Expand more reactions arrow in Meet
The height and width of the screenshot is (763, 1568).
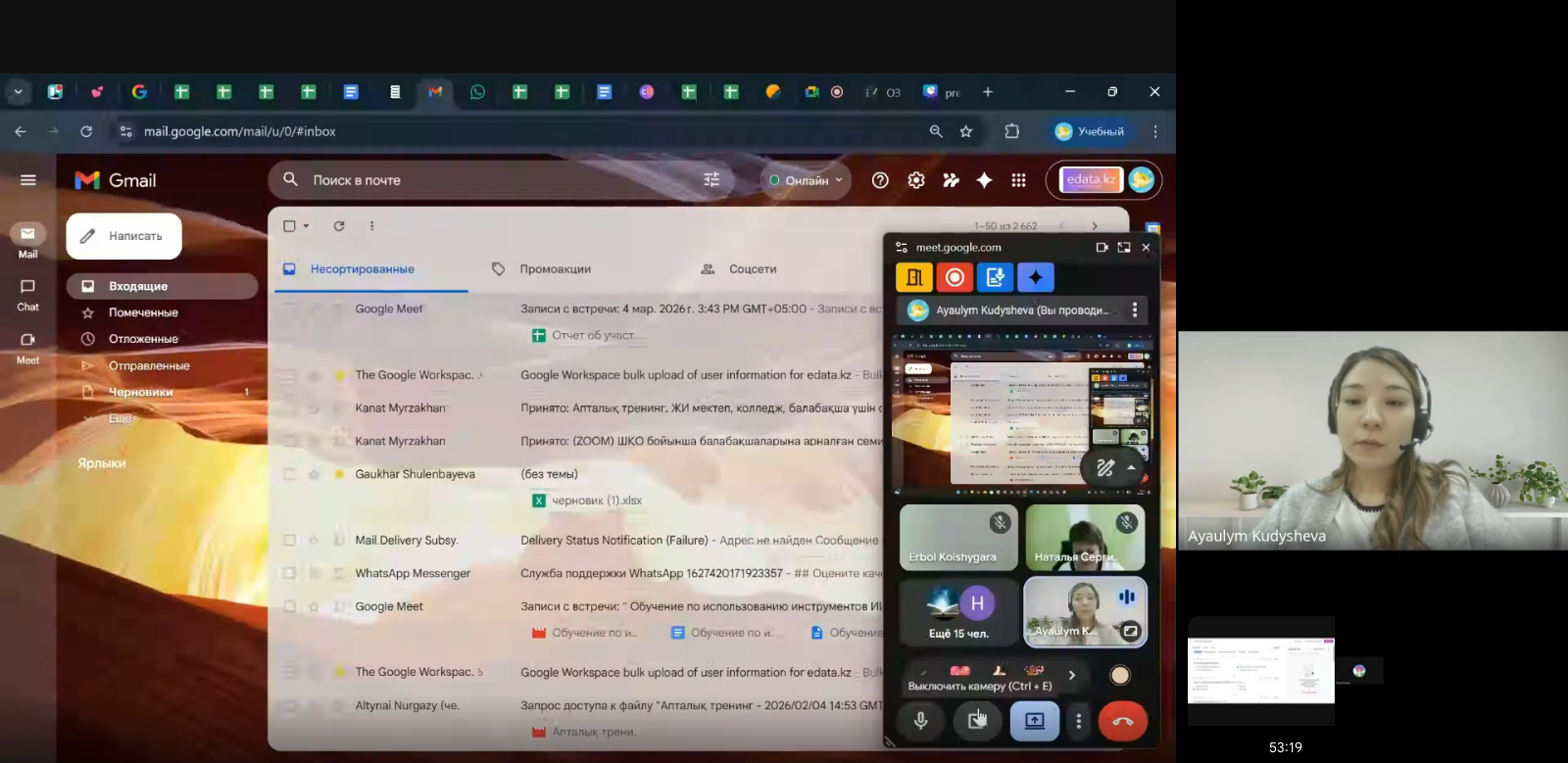click(x=1072, y=675)
